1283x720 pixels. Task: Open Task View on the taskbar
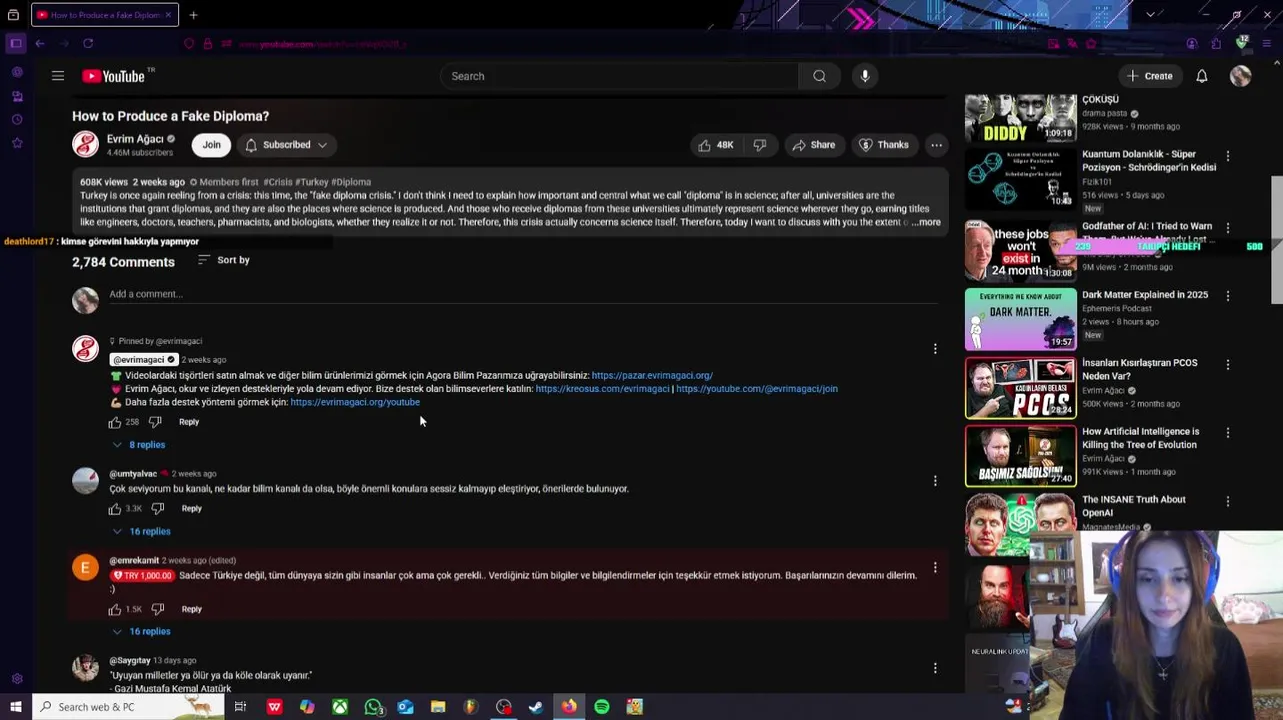tap(240, 707)
